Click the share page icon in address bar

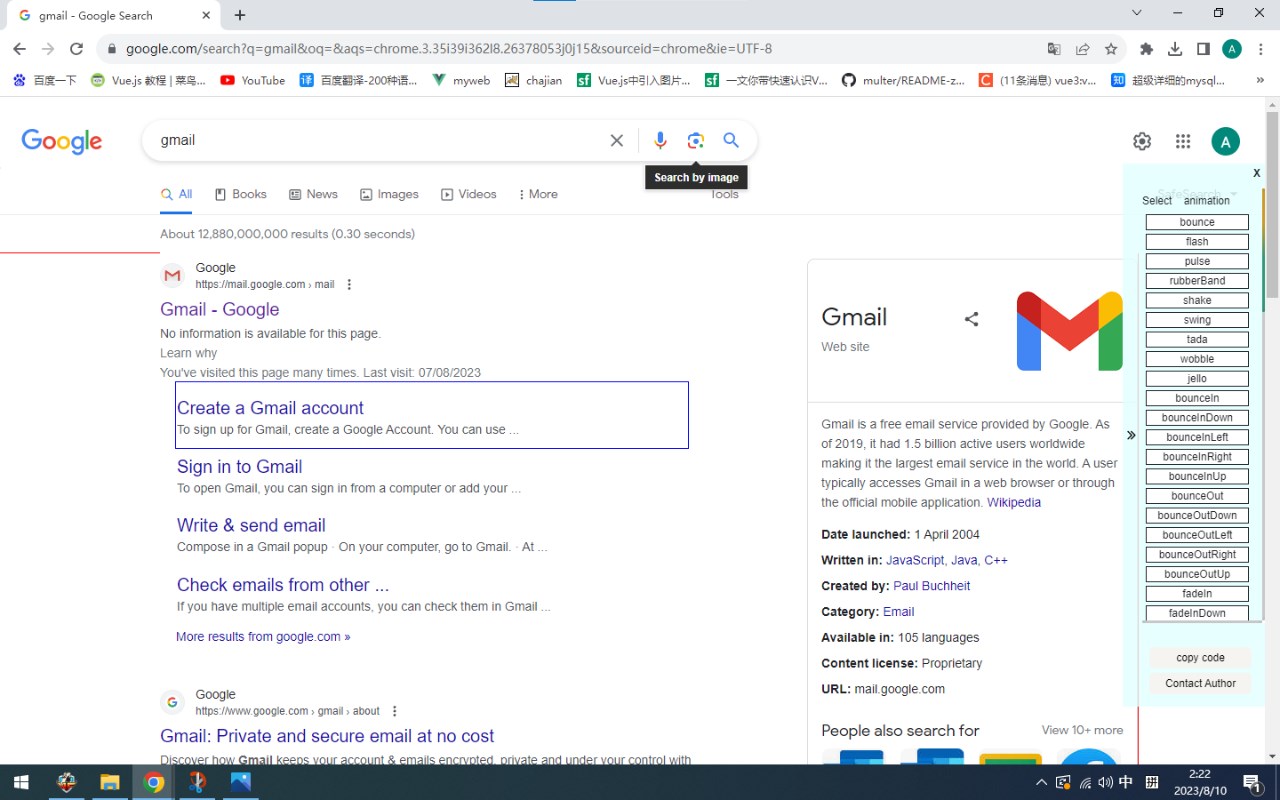1082,49
